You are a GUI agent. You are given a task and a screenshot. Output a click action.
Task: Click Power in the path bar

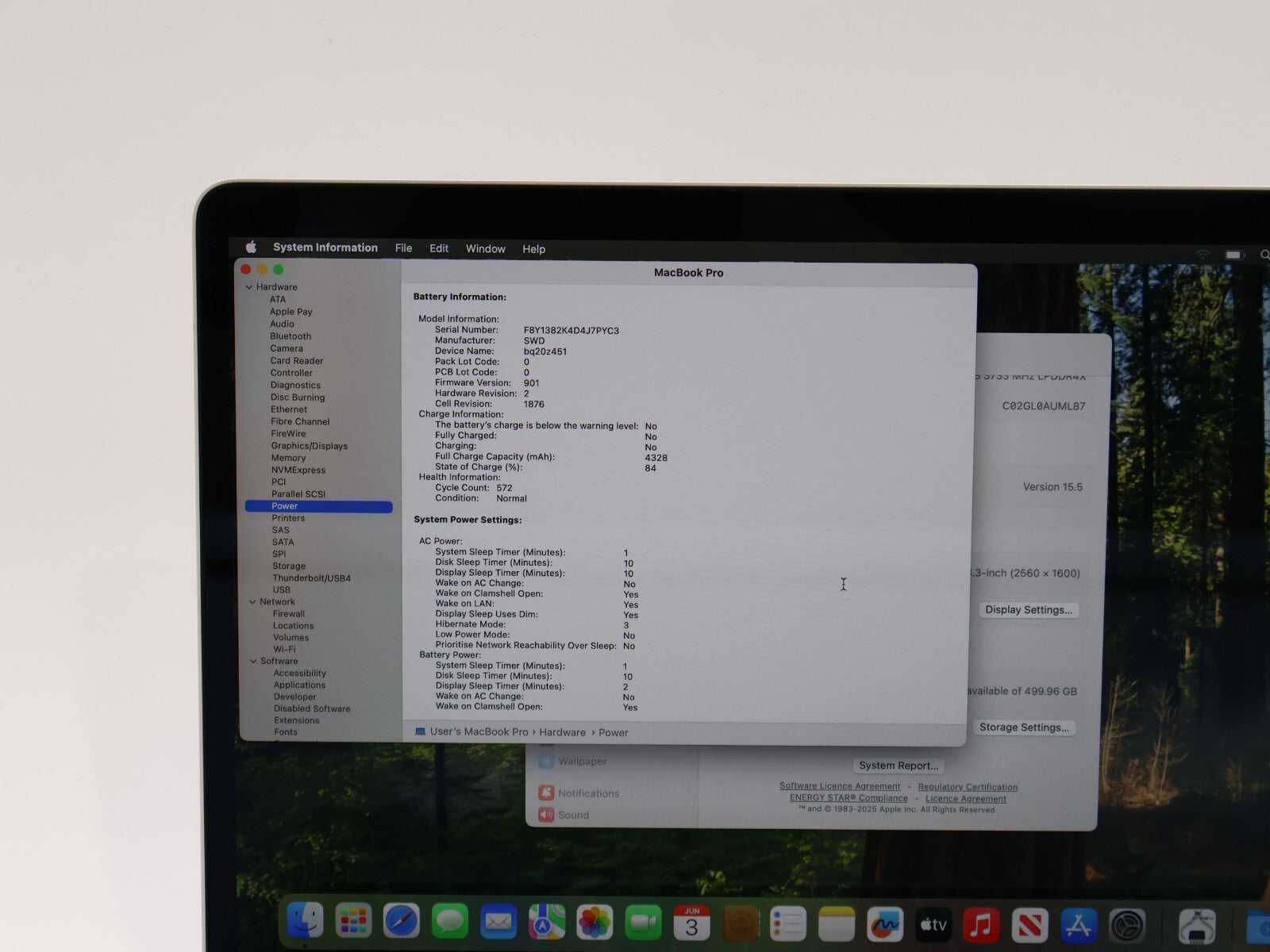point(613,733)
